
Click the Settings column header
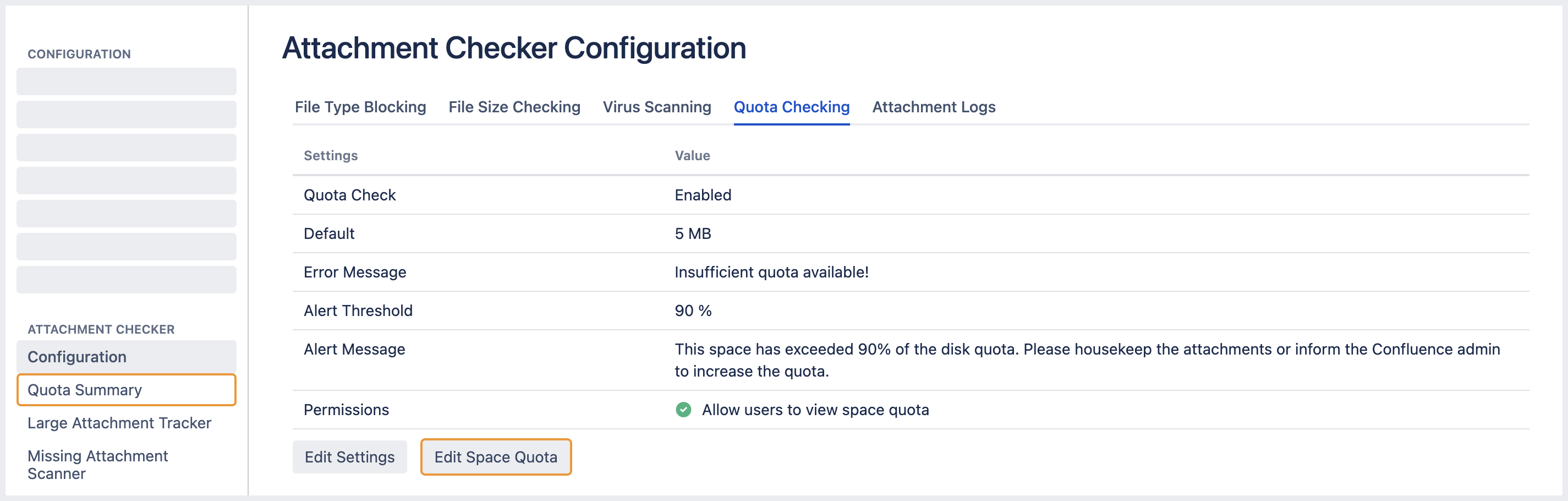click(x=330, y=155)
